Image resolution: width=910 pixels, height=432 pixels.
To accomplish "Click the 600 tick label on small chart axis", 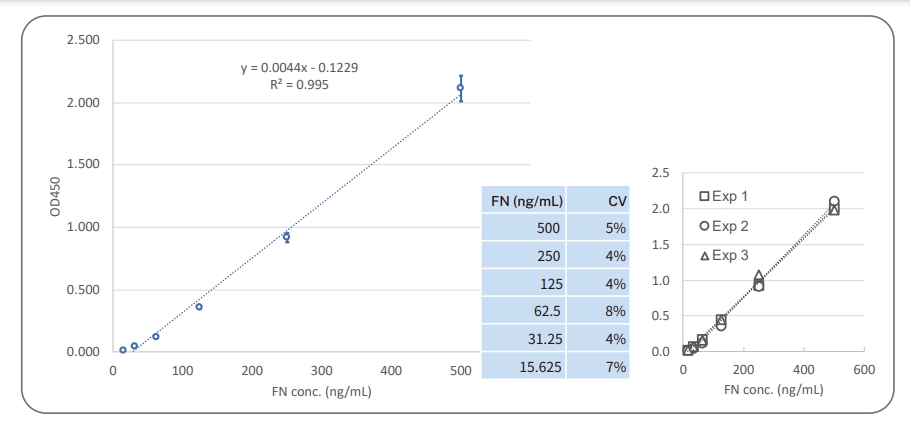I will [864, 370].
